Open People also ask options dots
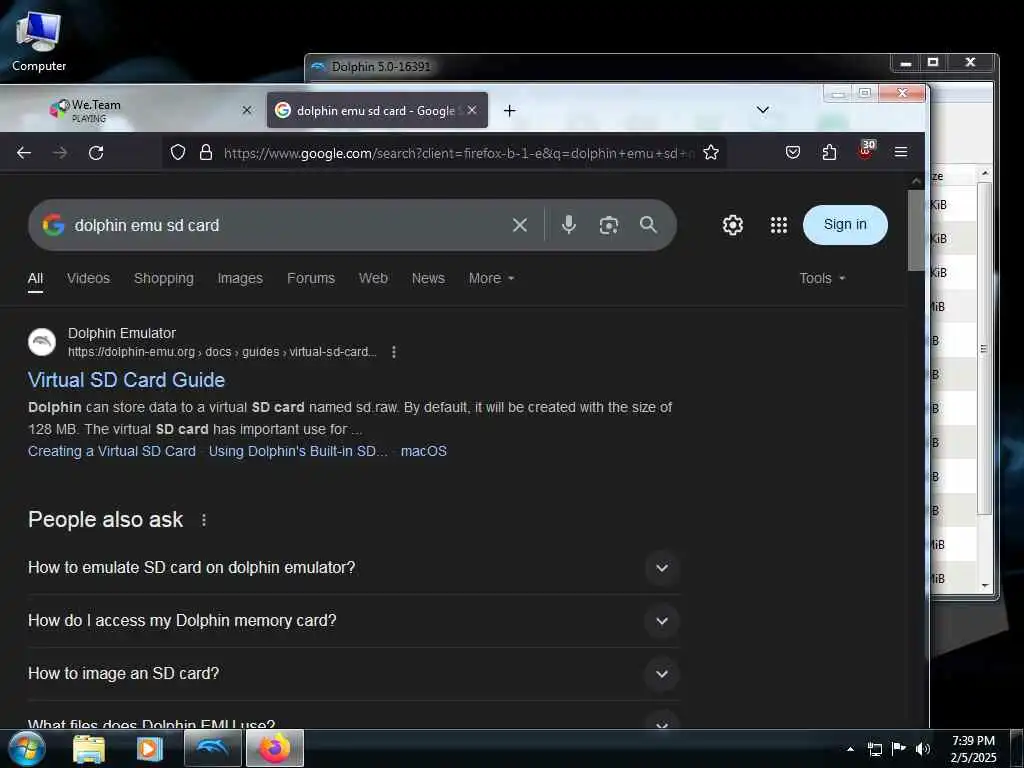This screenshot has width=1024, height=768. click(x=204, y=520)
